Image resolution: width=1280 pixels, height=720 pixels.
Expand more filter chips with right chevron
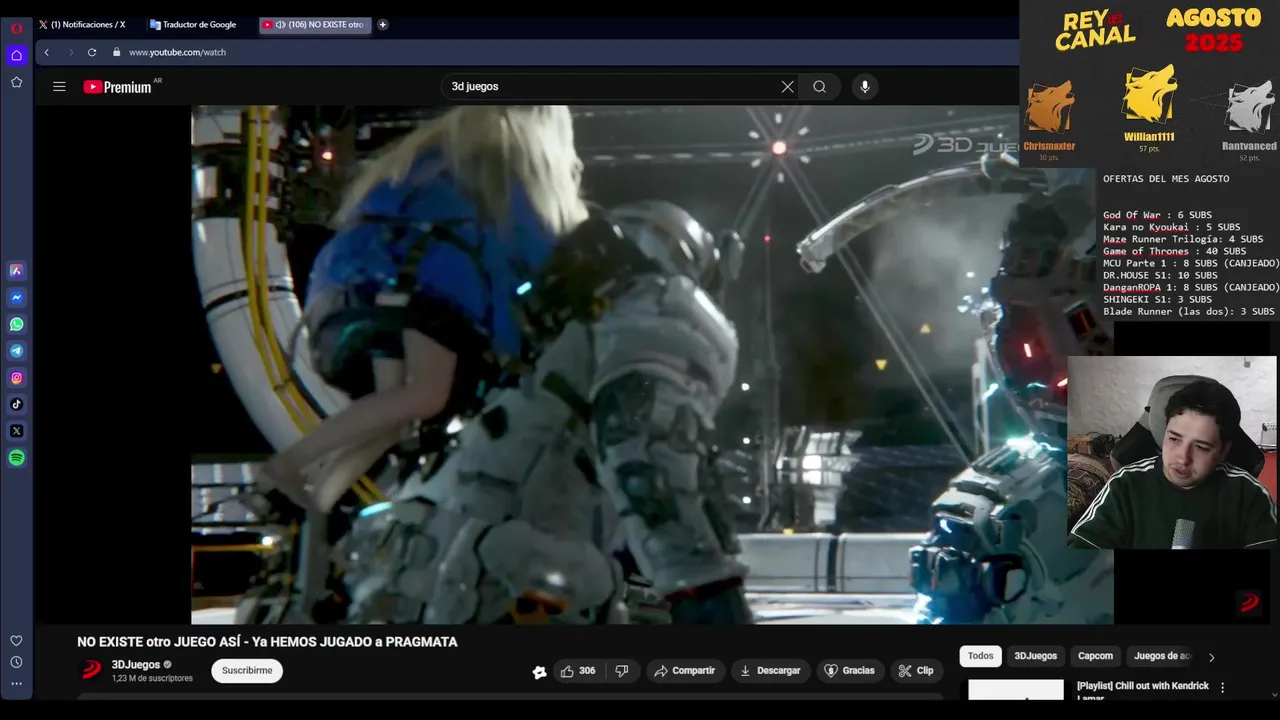pyautogui.click(x=1211, y=657)
